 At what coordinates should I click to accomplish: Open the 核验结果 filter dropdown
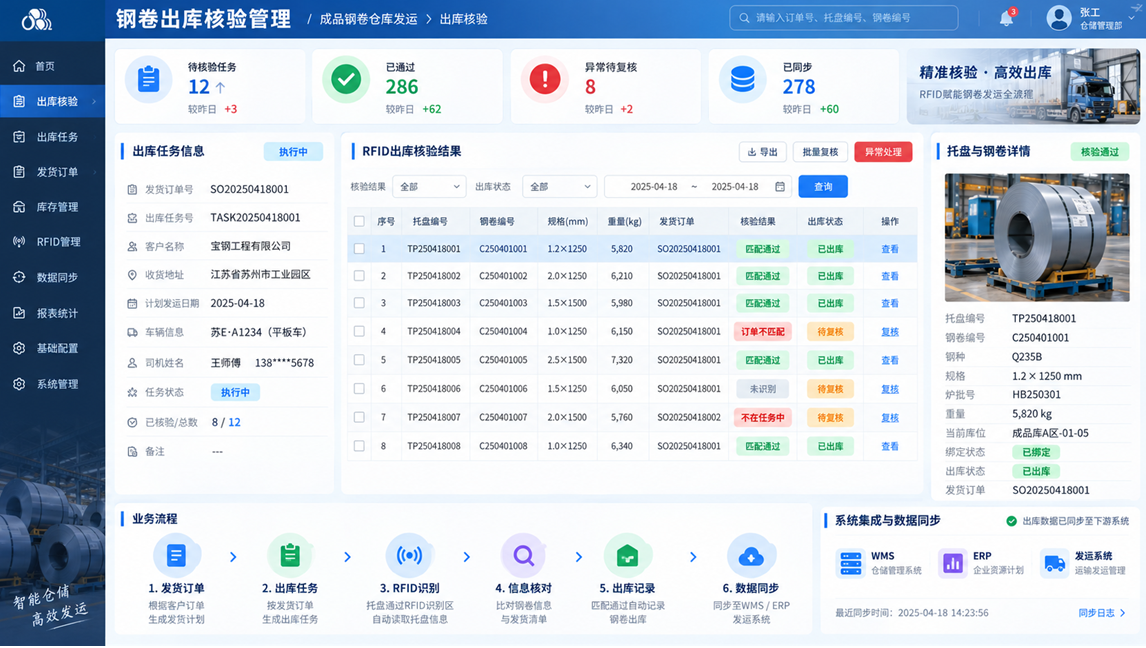429,186
